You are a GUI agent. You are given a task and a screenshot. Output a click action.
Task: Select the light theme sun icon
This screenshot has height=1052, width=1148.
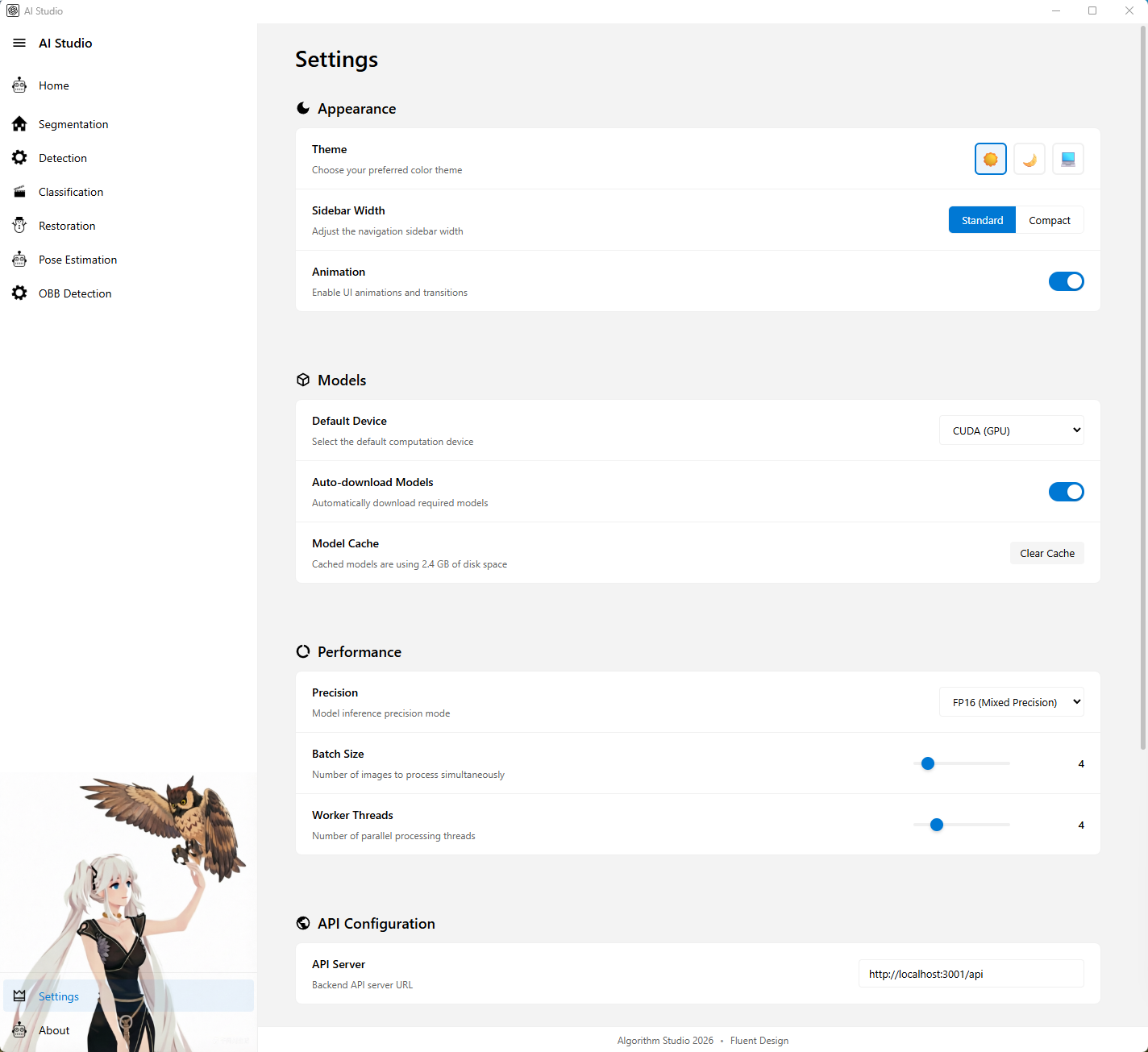(990, 159)
